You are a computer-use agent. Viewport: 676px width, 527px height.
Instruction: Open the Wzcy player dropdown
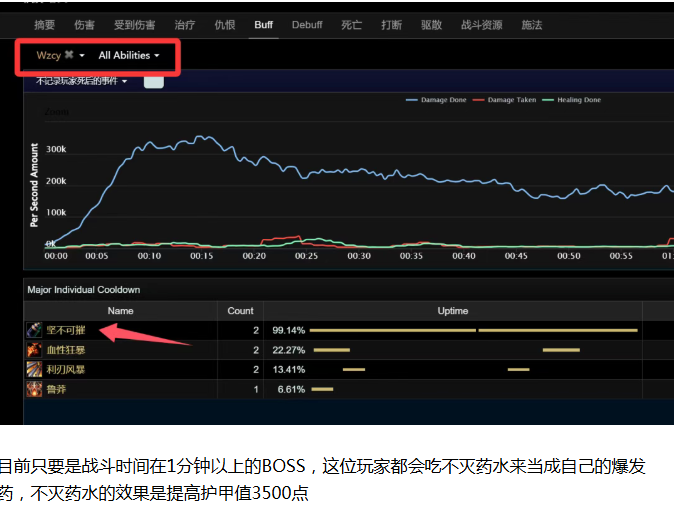(x=50, y=56)
